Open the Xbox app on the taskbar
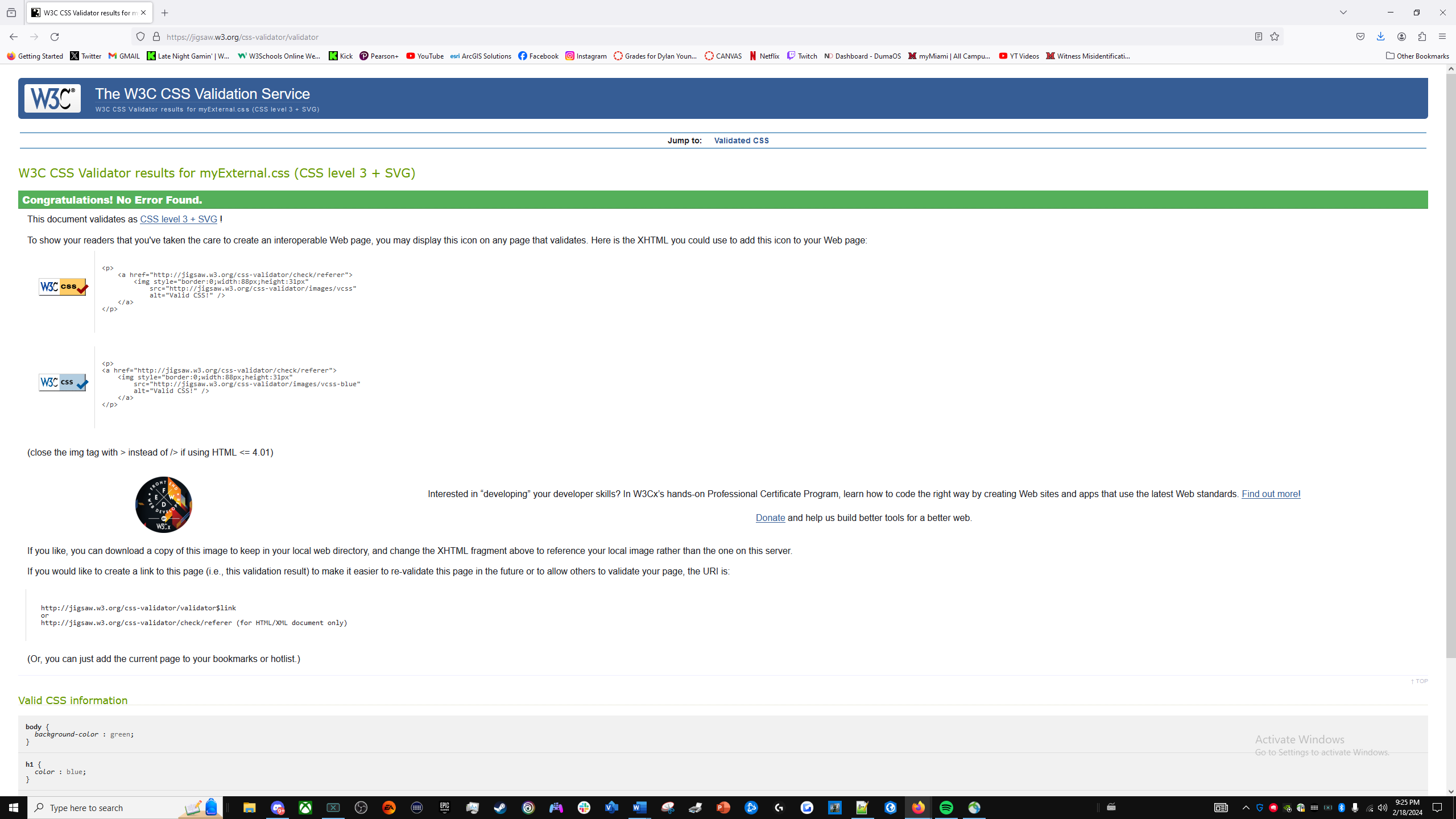Viewport: 1456px width, 819px height. pyautogui.click(x=305, y=808)
